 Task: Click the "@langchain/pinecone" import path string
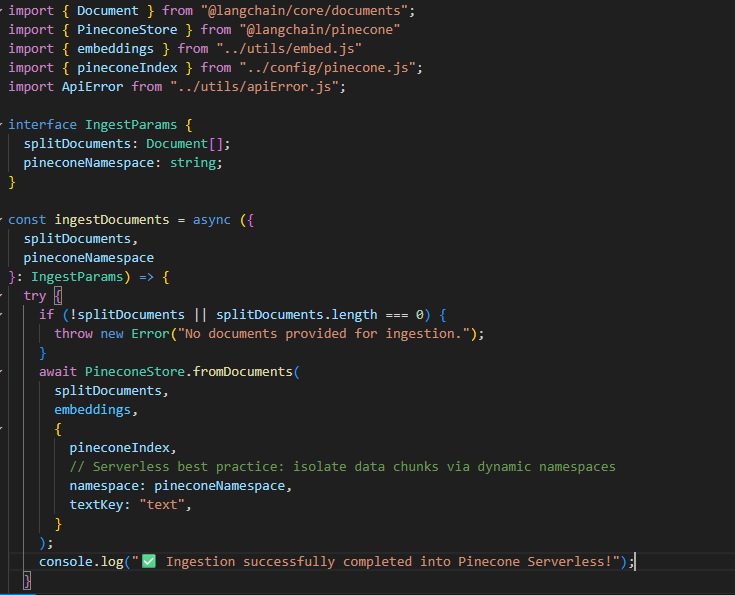coord(320,30)
